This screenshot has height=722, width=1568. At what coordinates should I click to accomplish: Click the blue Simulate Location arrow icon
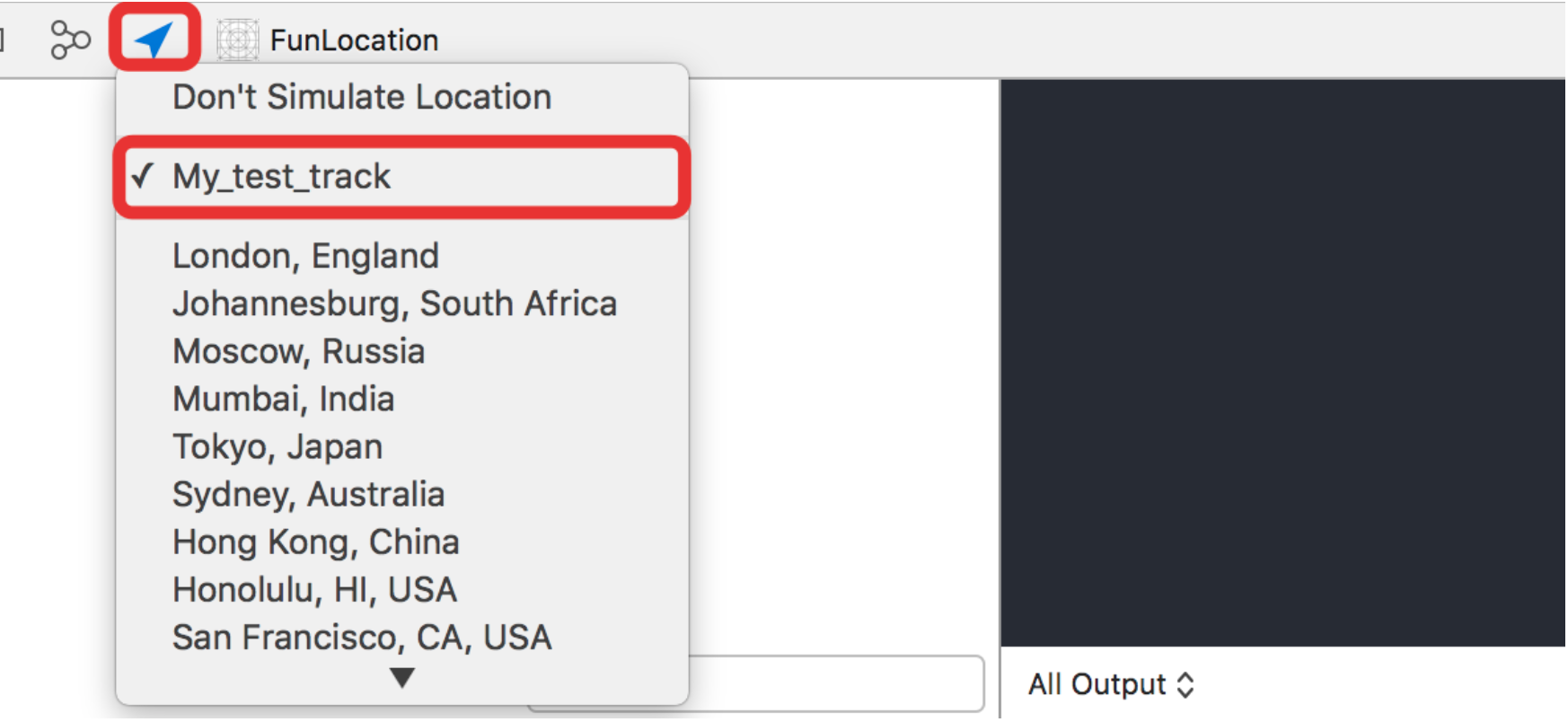click(x=154, y=39)
